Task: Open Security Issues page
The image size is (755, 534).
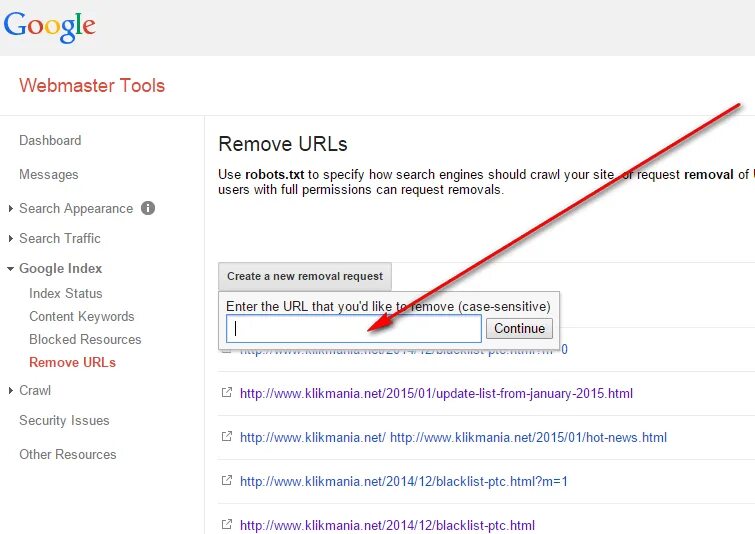Action: 65,420
